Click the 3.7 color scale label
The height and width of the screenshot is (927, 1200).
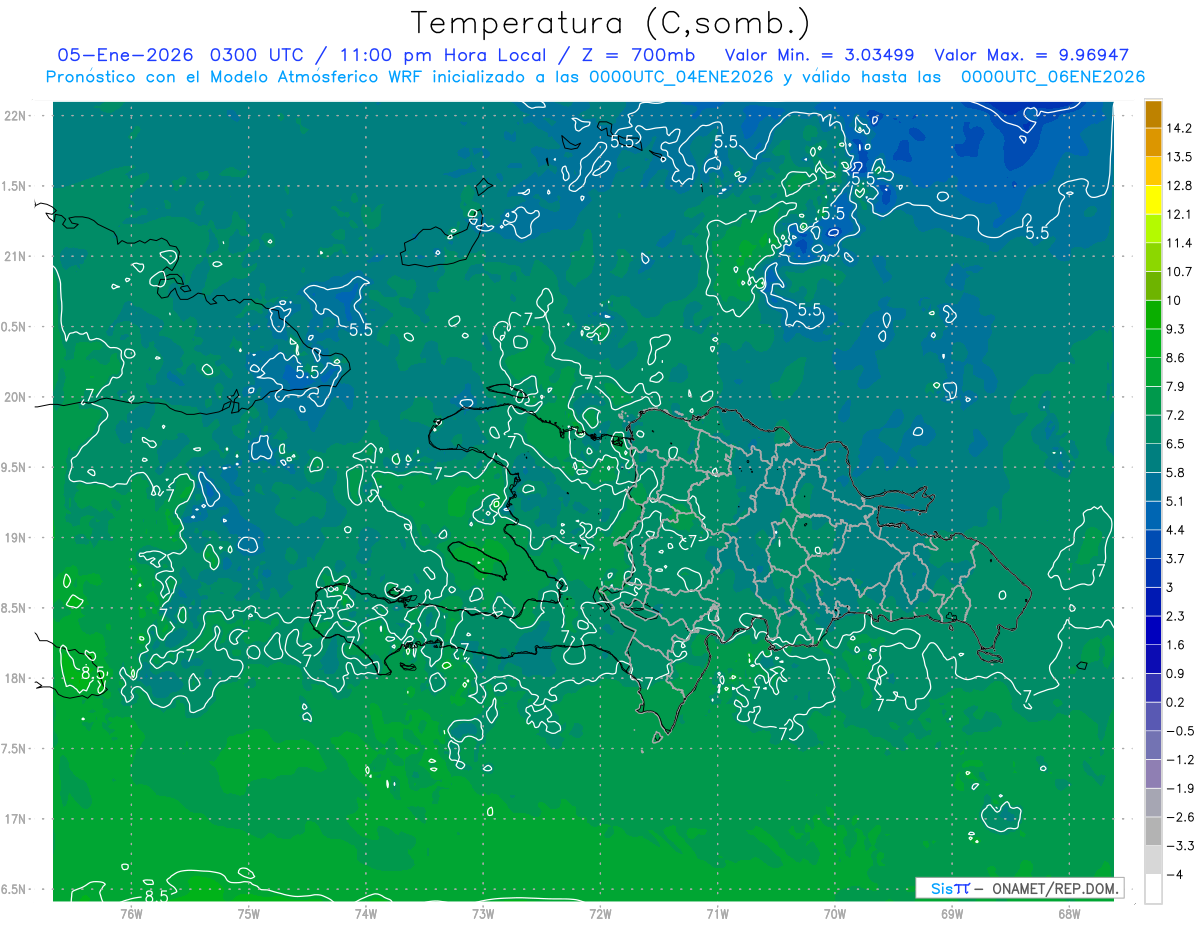[x=1178, y=559]
